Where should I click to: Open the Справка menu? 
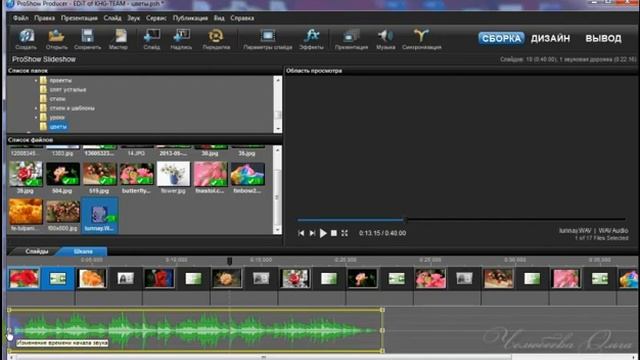click(x=242, y=18)
